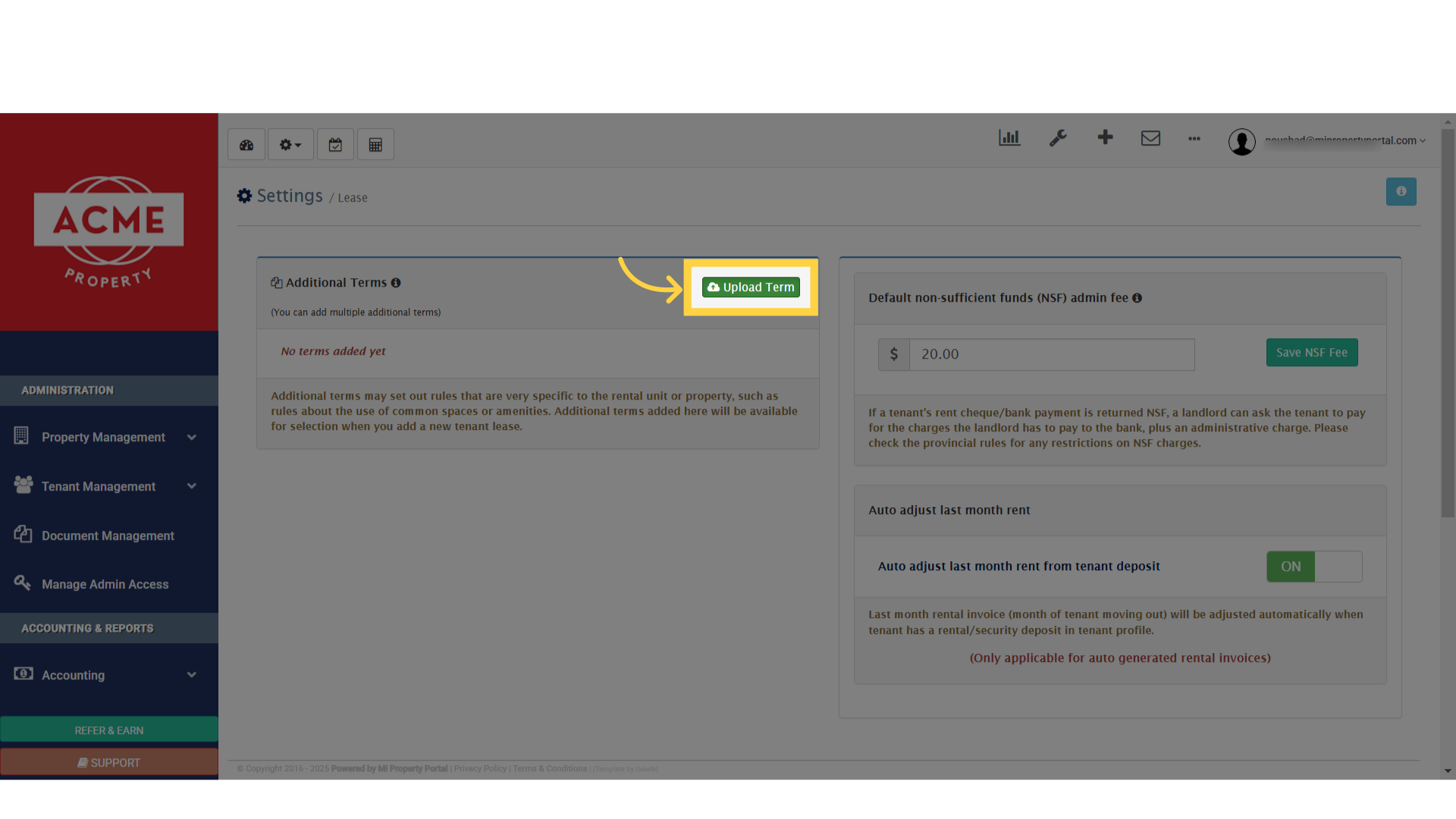The width and height of the screenshot is (1456, 819).
Task: Click the scrollbar down arrow
Action: pos(1448,771)
